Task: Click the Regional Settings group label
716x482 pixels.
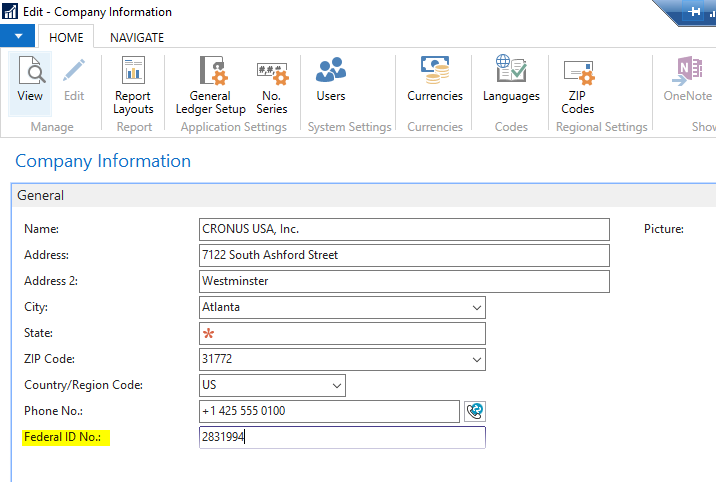Action: [601, 127]
